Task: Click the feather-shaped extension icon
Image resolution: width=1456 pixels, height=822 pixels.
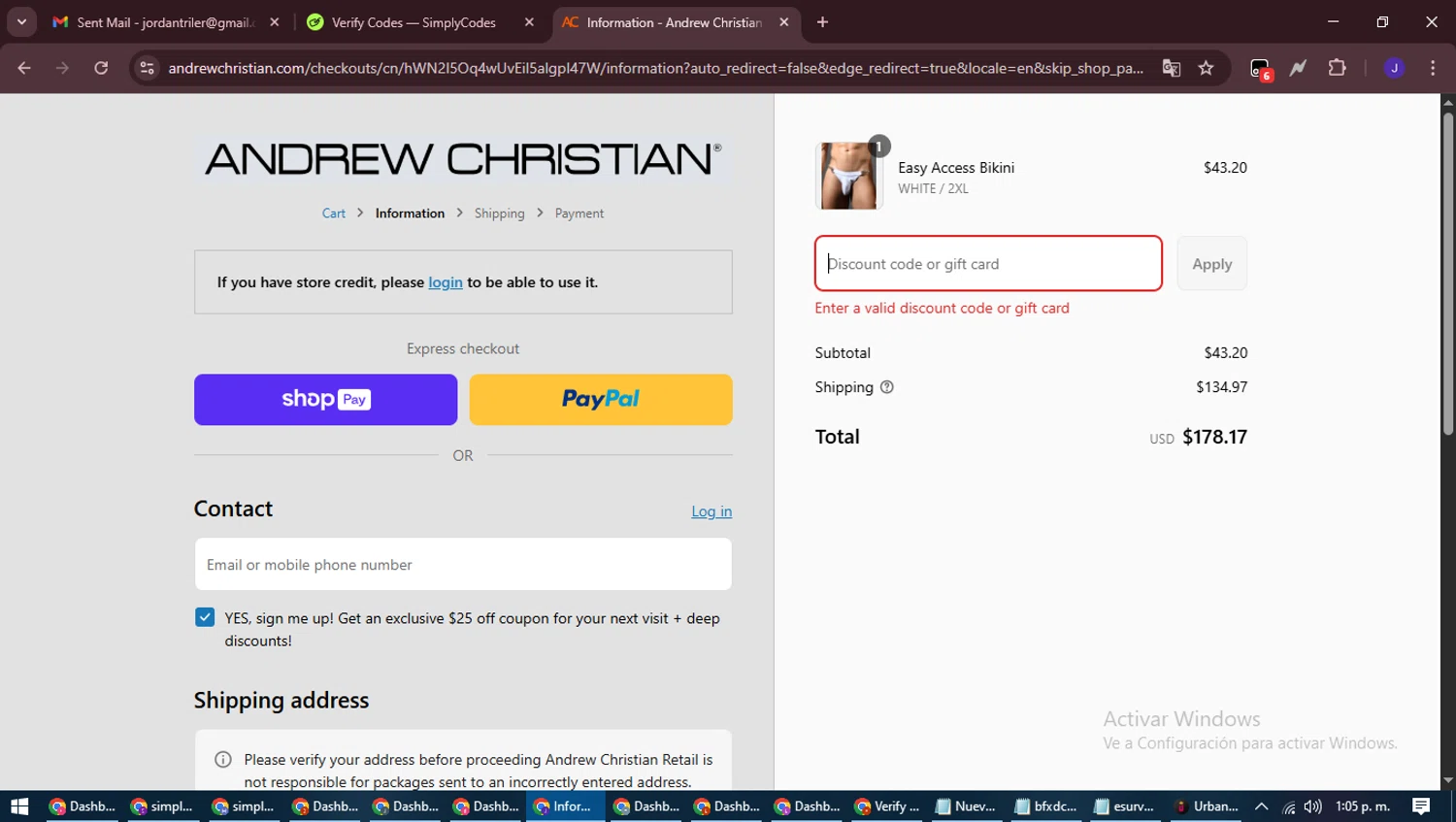Action: point(1298,68)
